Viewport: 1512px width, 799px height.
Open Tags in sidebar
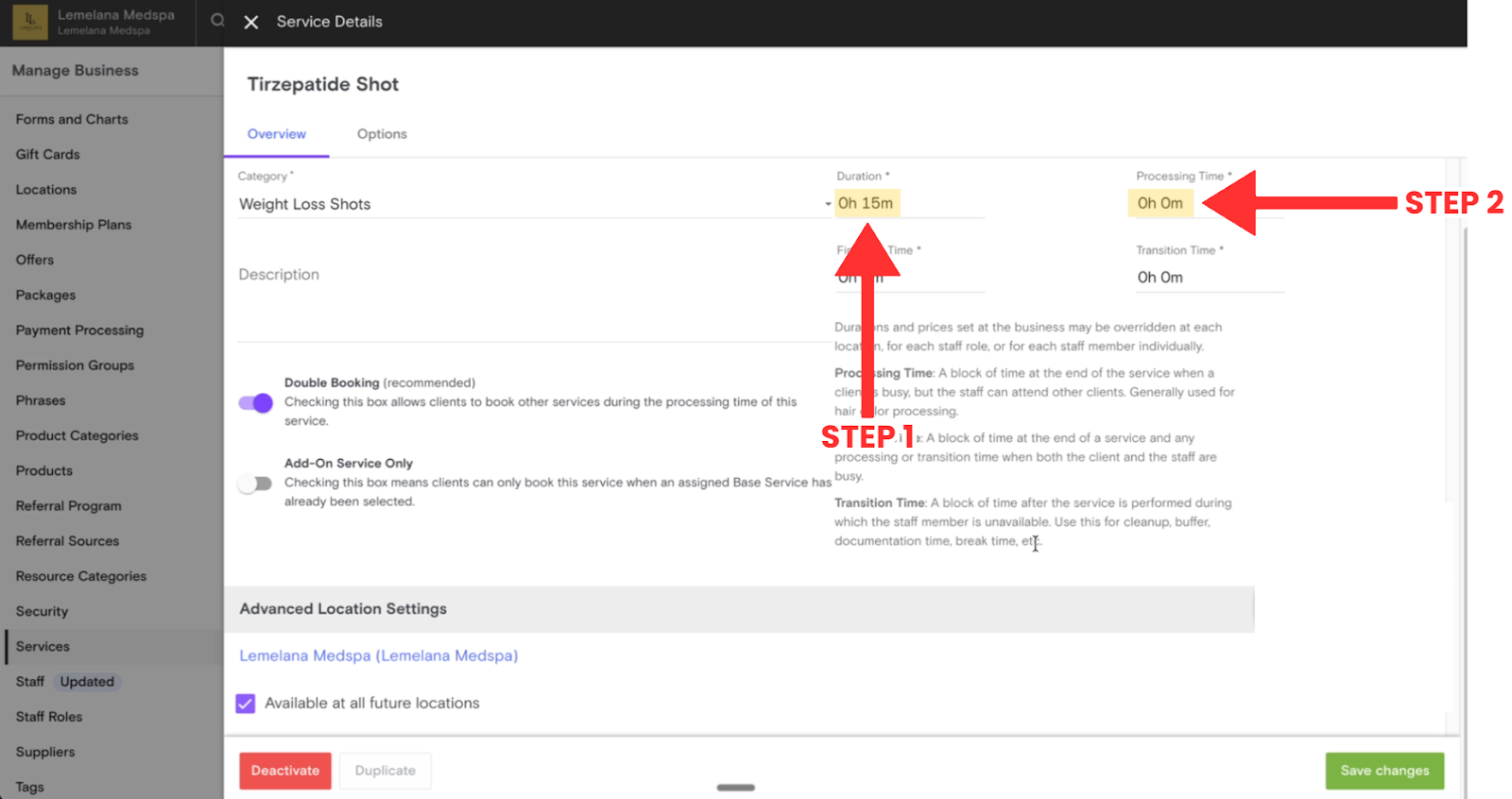click(x=29, y=787)
